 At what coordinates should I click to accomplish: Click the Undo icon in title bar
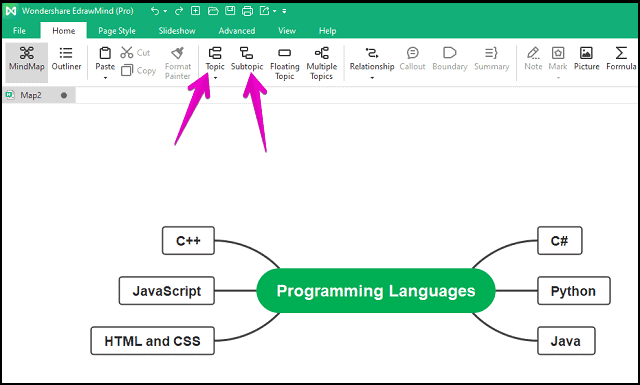(x=155, y=11)
